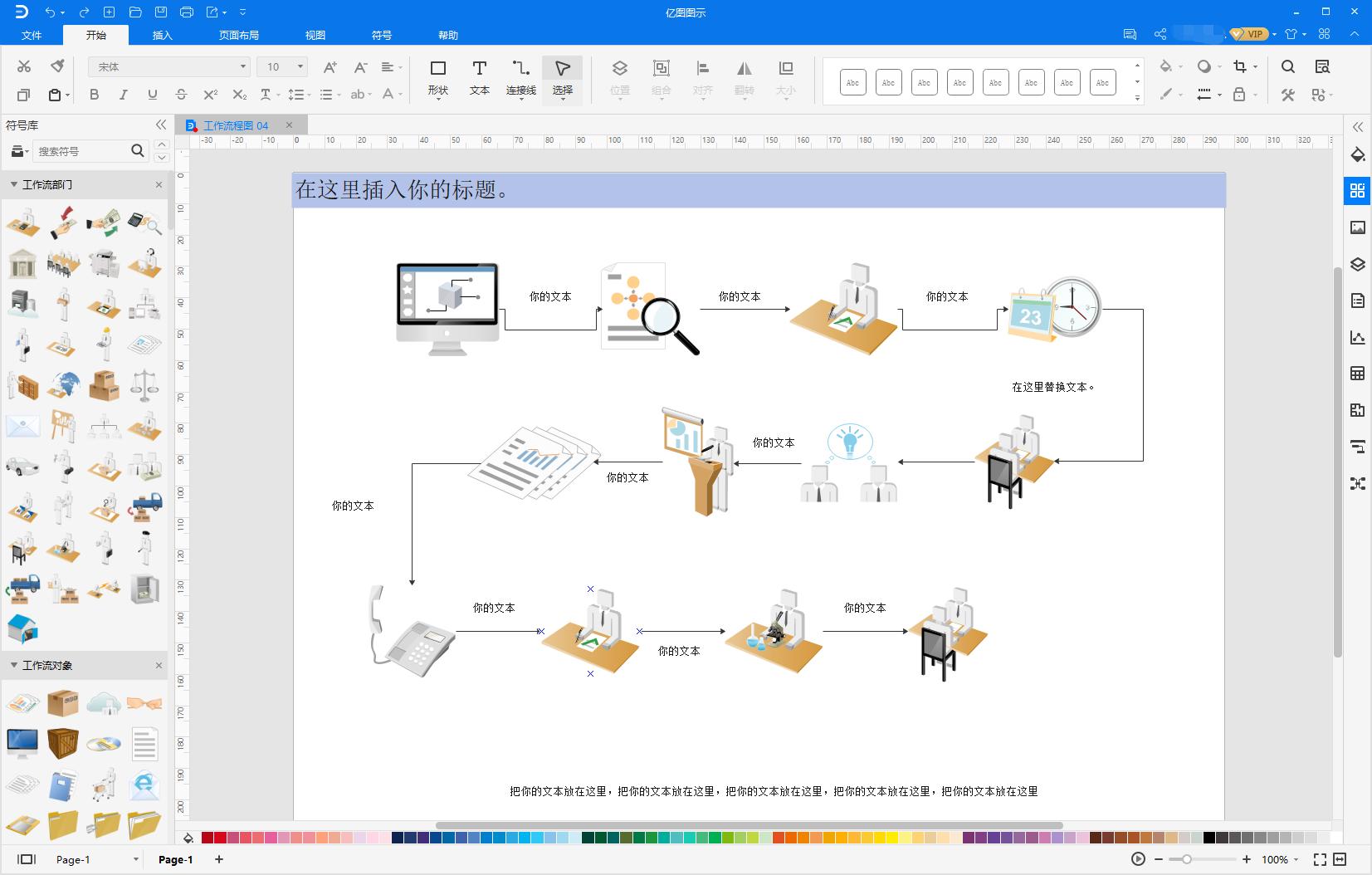Viewport: 1372px width, 875px height.
Task: Open the 插入 ribbon tab
Action: tap(162, 35)
